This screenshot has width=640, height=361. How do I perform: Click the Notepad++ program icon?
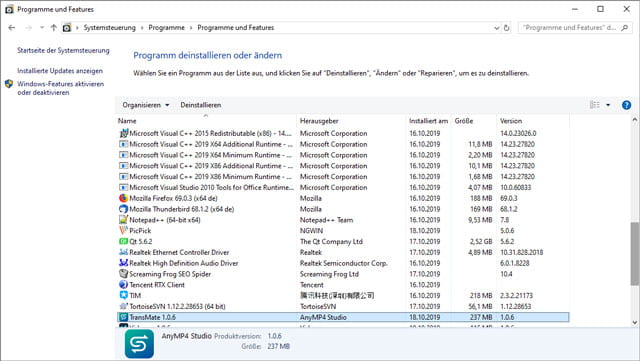(x=123, y=220)
